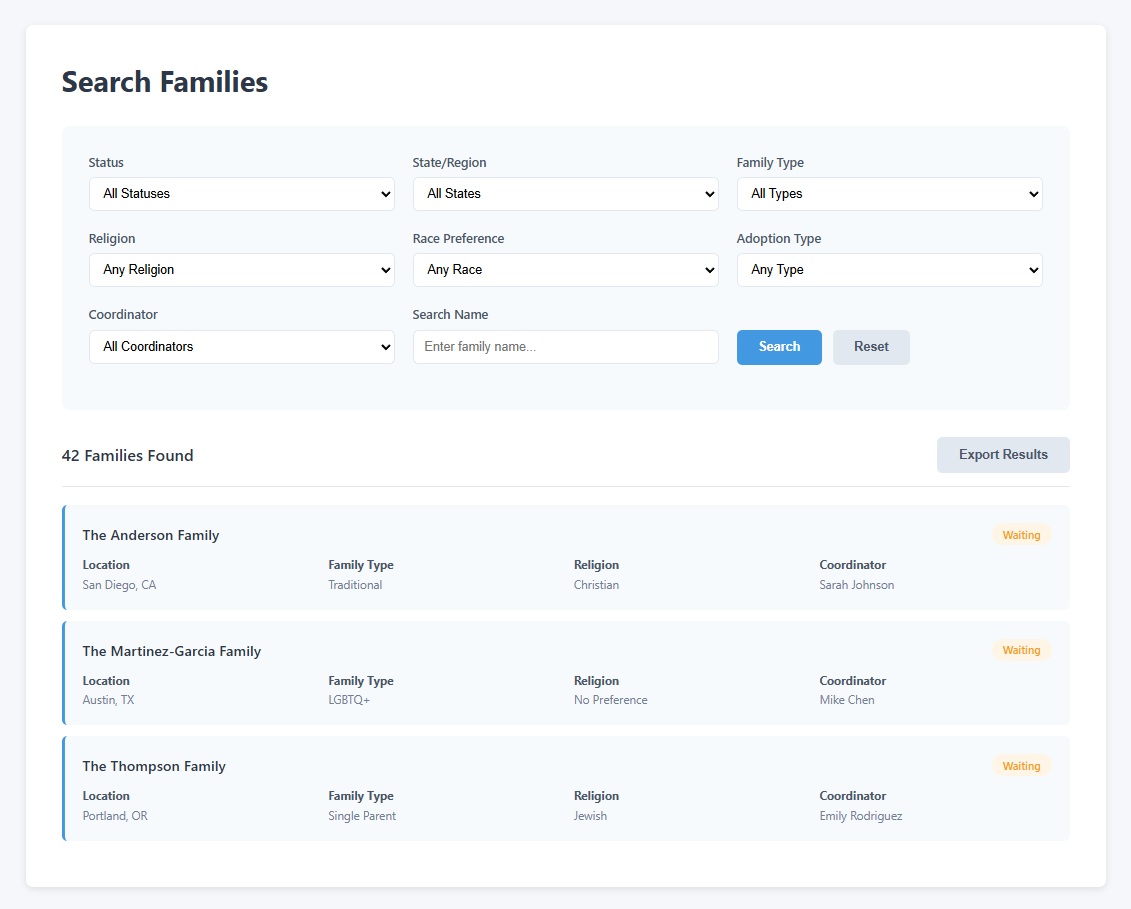Open The Thompson Family record
1131x909 pixels.
tap(154, 765)
